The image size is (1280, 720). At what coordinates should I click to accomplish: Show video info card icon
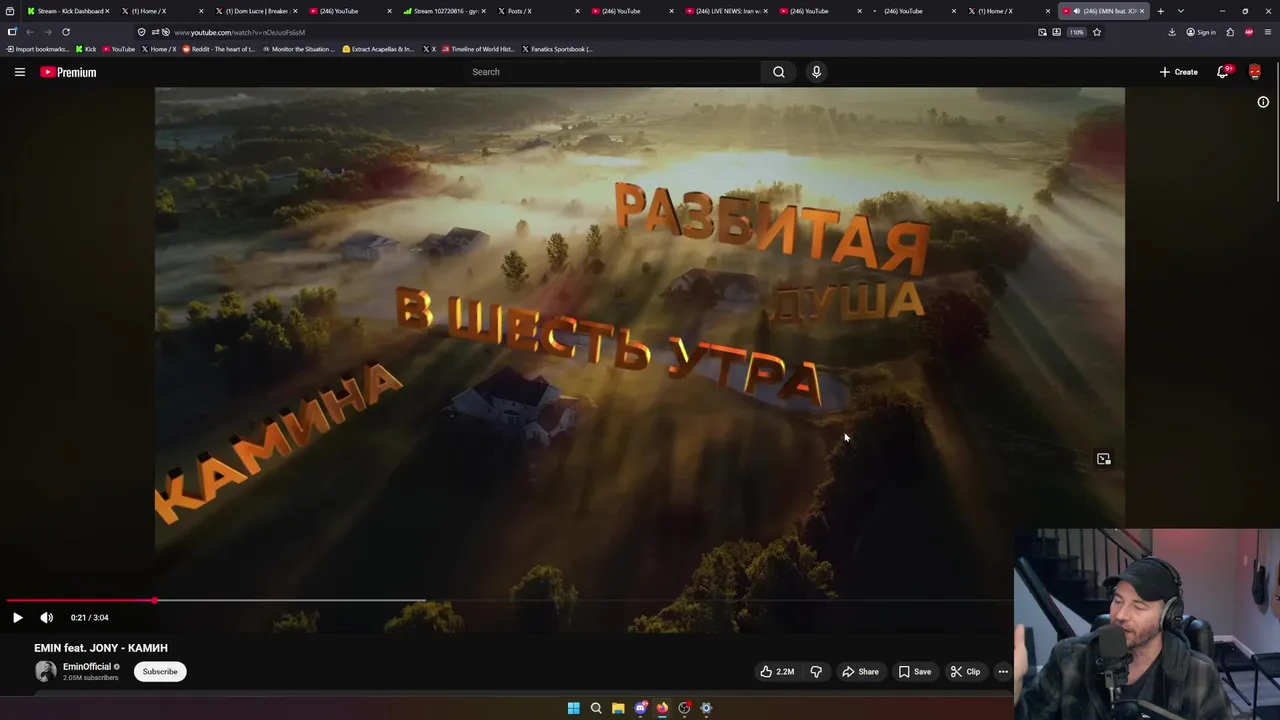point(1263,102)
